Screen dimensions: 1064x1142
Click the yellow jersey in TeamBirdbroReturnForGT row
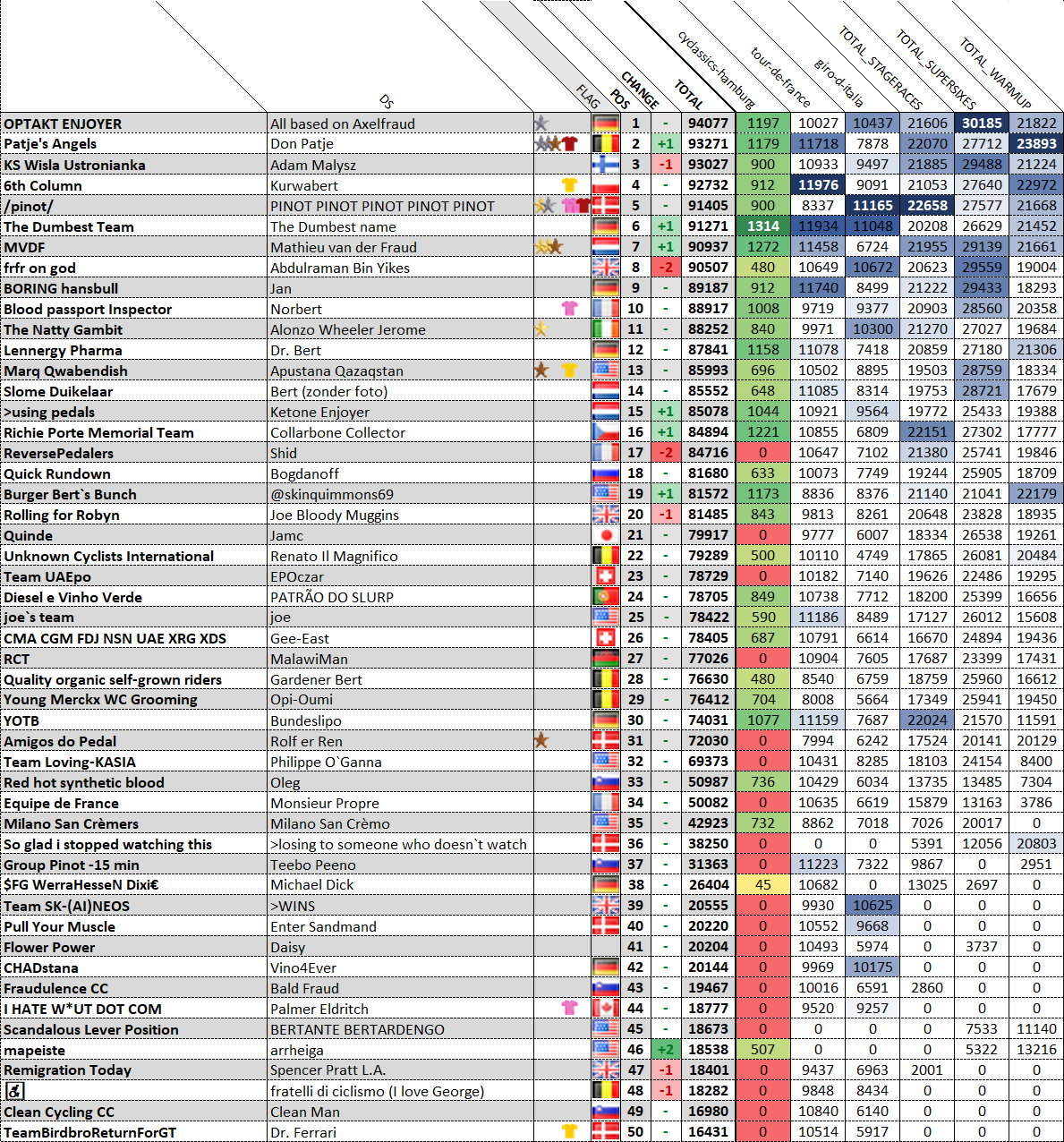point(569,1131)
